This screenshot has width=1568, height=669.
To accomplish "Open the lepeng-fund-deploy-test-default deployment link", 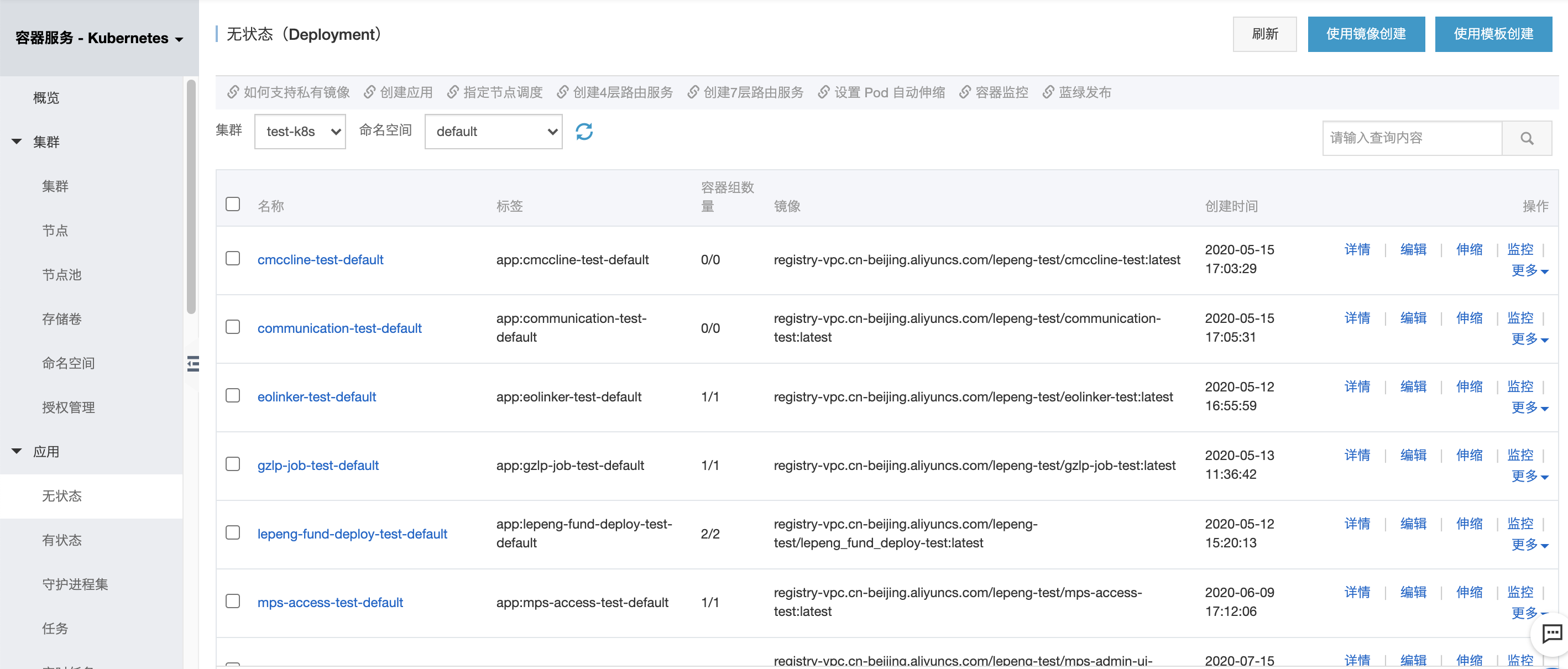I will click(x=352, y=534).
